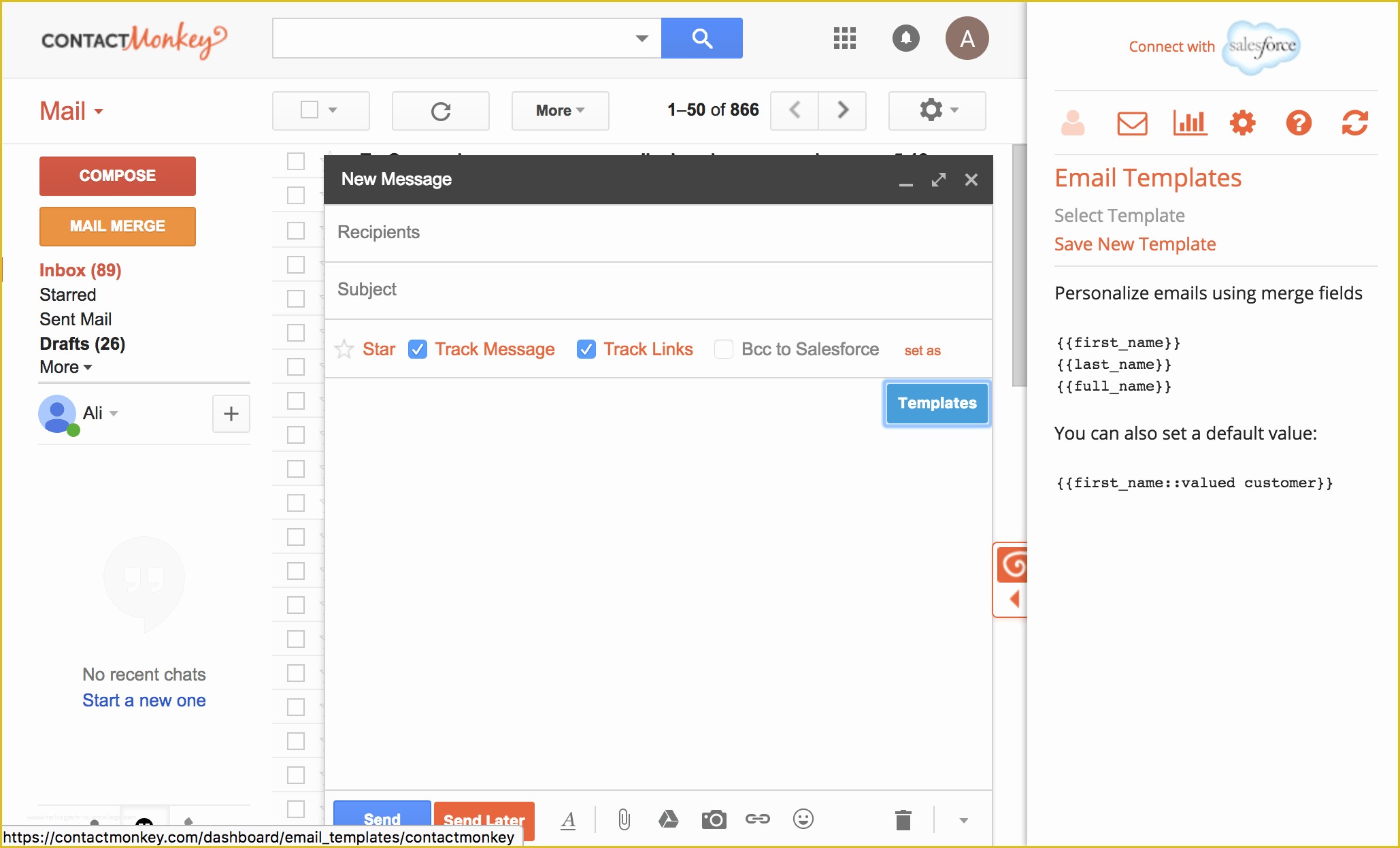Click the set as link
The width and height of the screenshot is (1400, 848).
click(x=922, y=350)
